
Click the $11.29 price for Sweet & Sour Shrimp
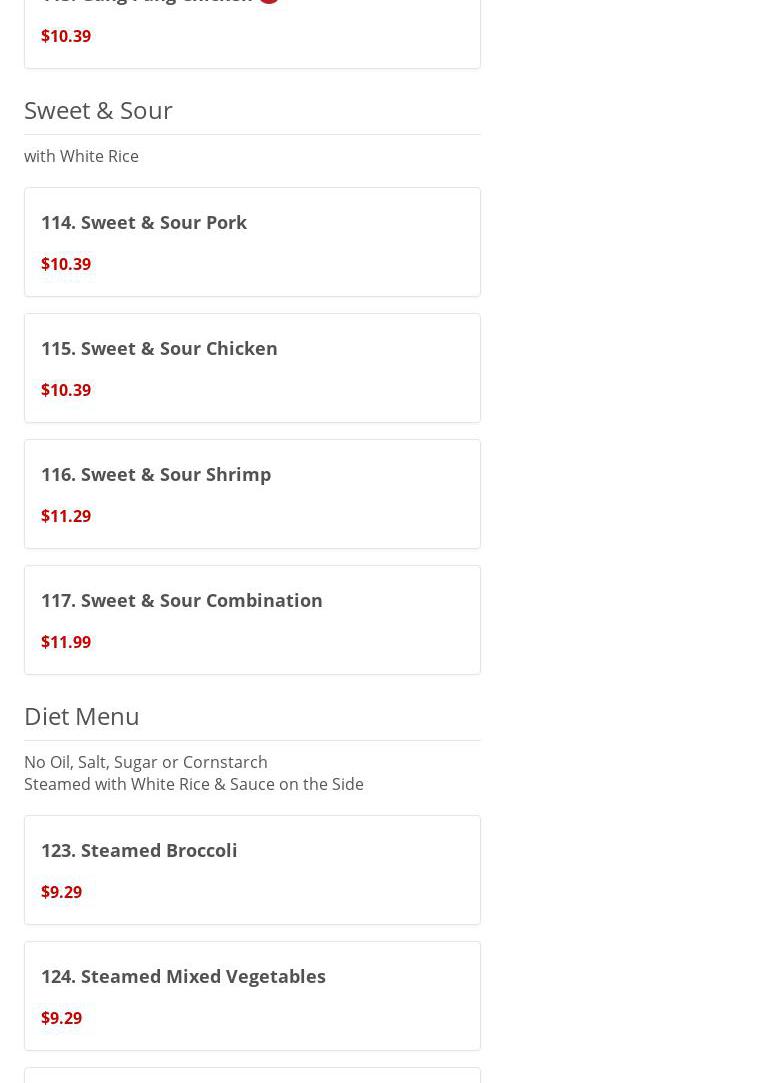pyautogui.click(x=66, y=516)
